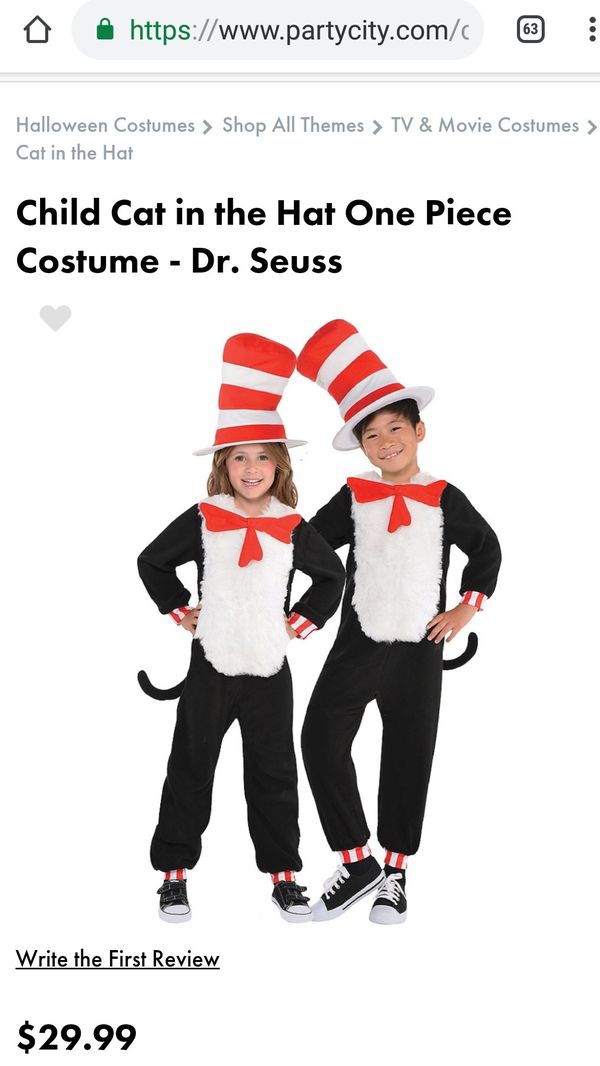The width and height of the screenshot is (600, 1066).
Task: Click the product title heading
Action: tap(264, 237)
